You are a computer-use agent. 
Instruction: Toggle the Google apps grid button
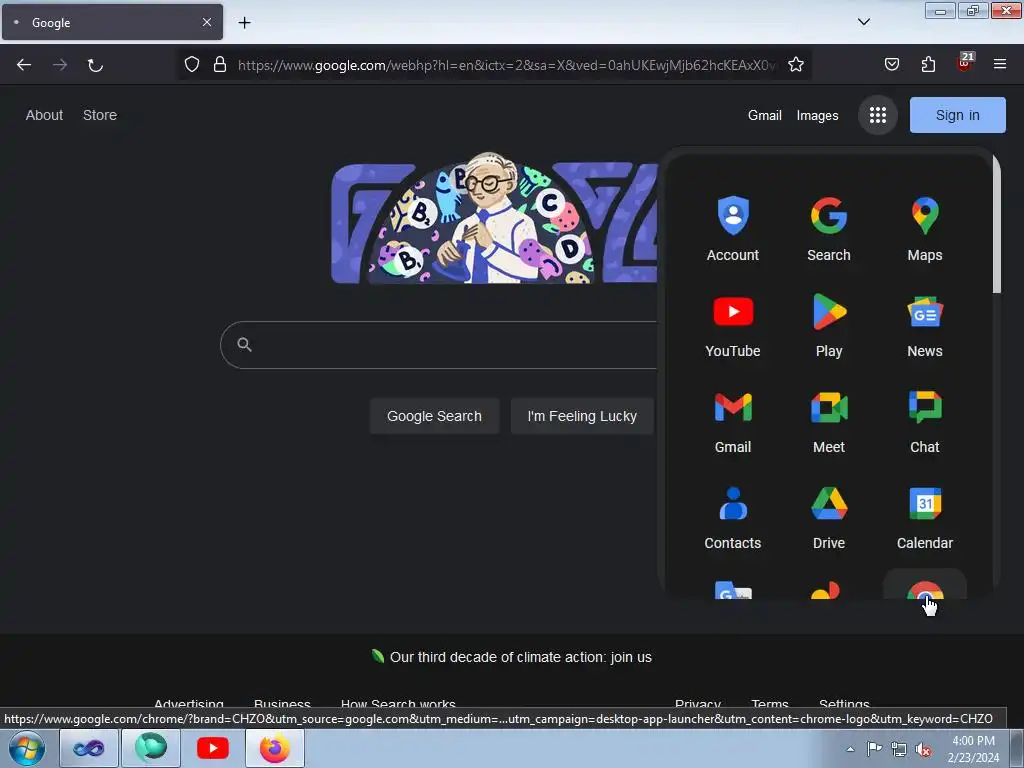click(878, 116)
